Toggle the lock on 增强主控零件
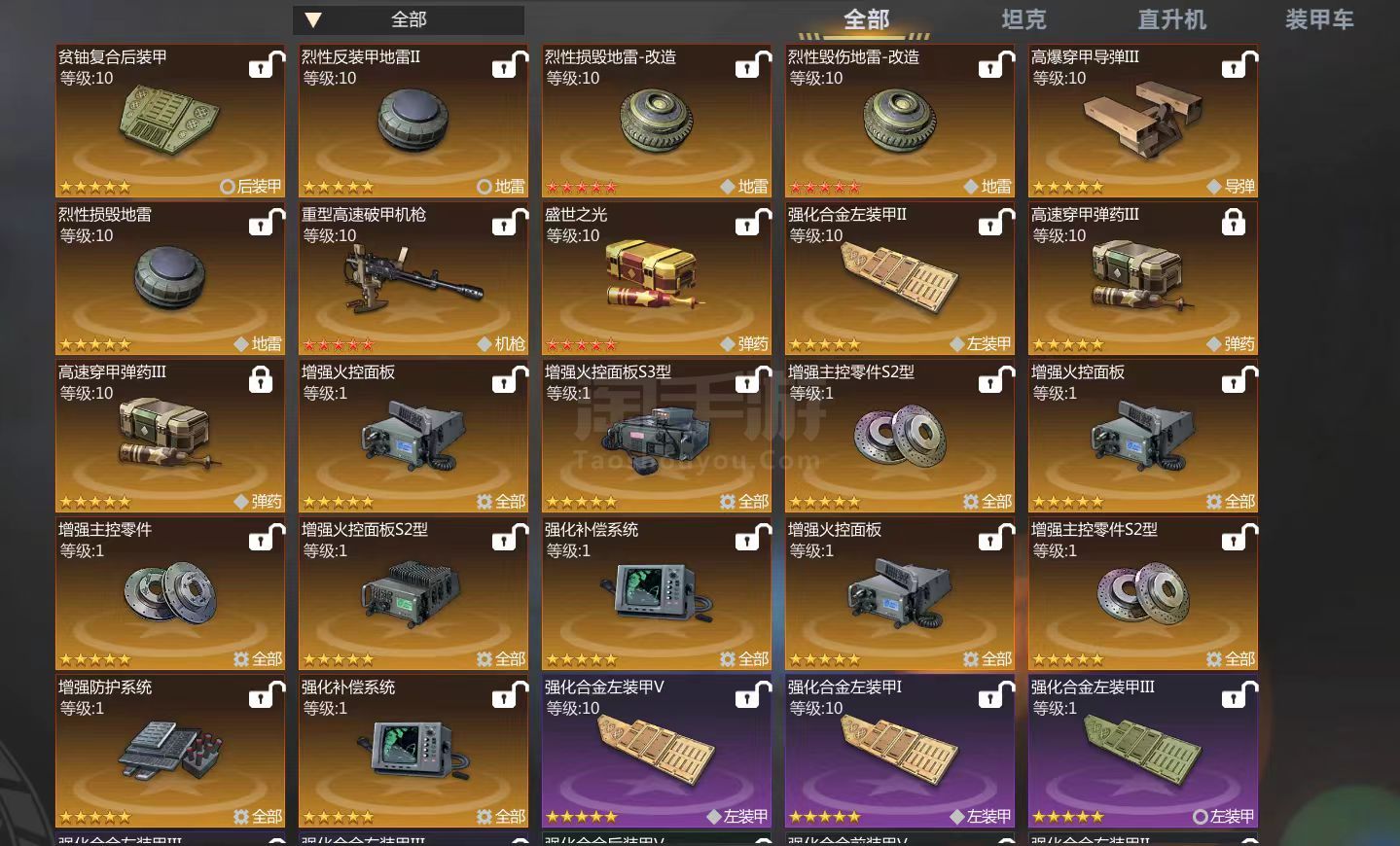This screenshot has height=846, width=1400. tap(267, 538)
